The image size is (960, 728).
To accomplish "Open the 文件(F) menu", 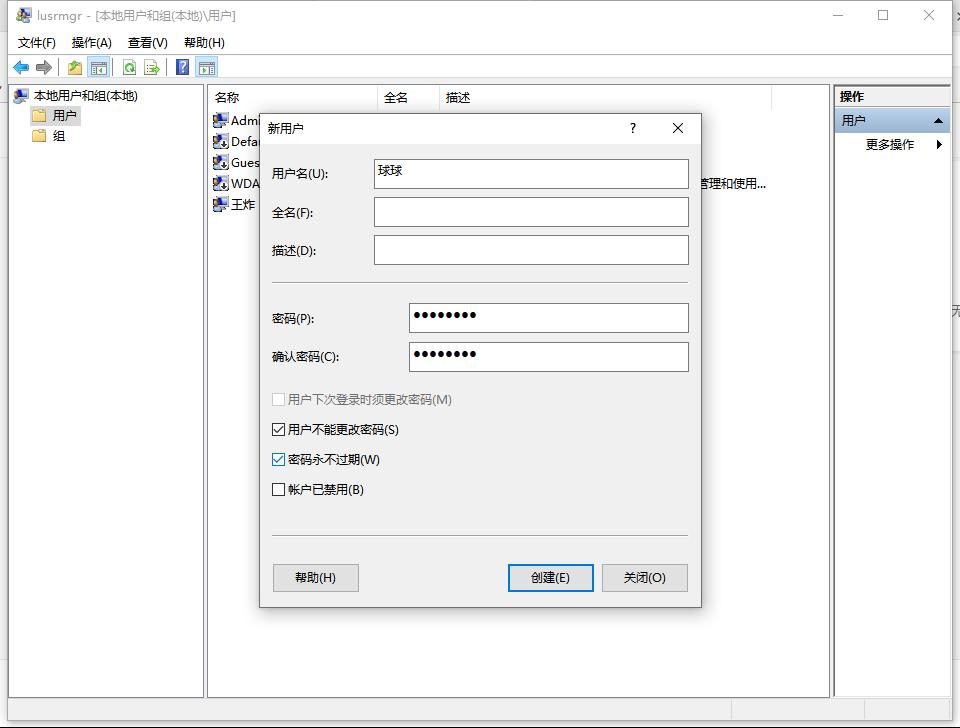I will pyautogui.click(x=37, y=42).
